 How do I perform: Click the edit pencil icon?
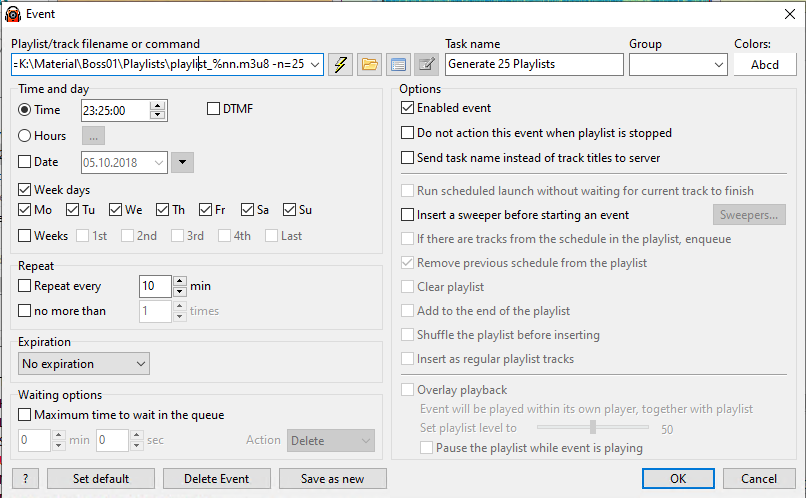click(x=427, y=64)
